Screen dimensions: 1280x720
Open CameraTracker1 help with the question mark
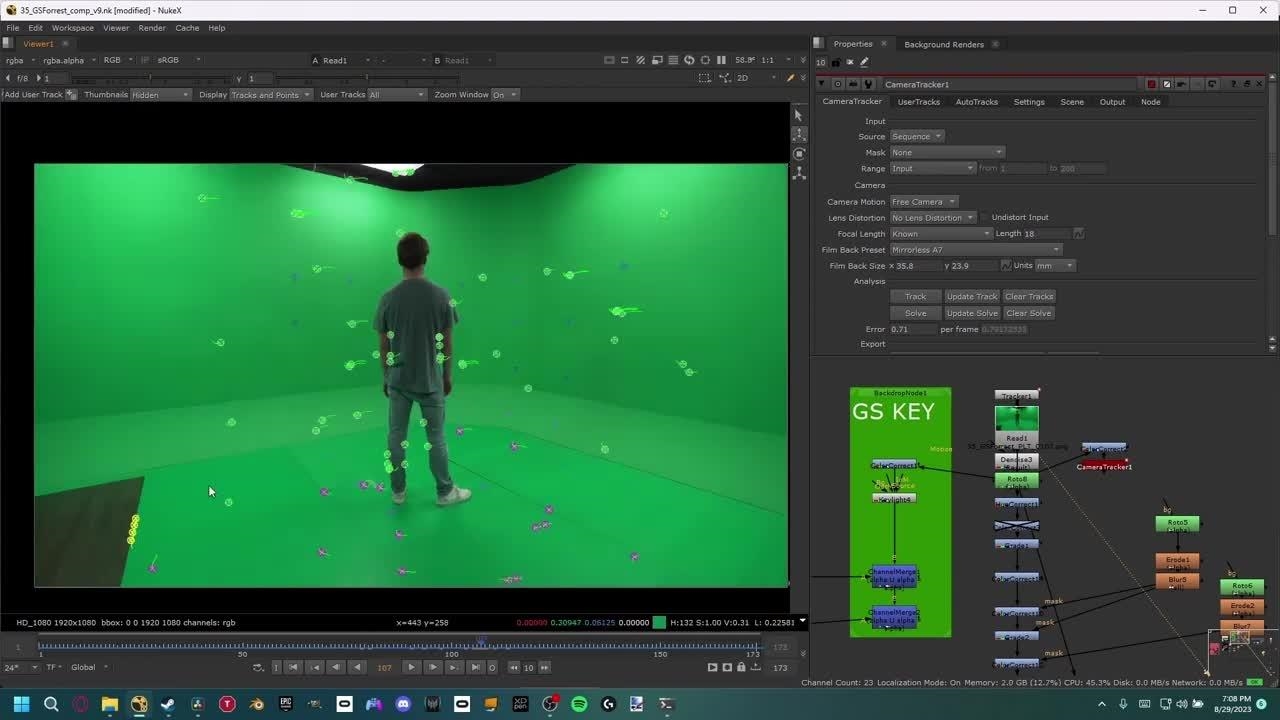tap(1233, 84)
